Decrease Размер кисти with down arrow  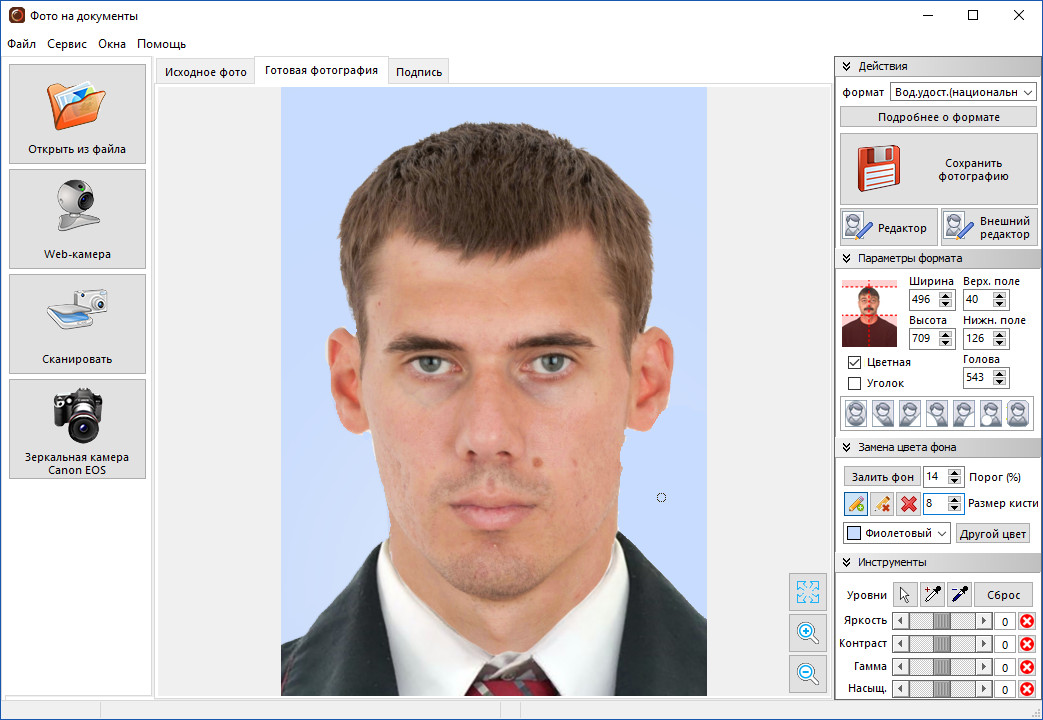pyautogui.click(x=955, y=508)
